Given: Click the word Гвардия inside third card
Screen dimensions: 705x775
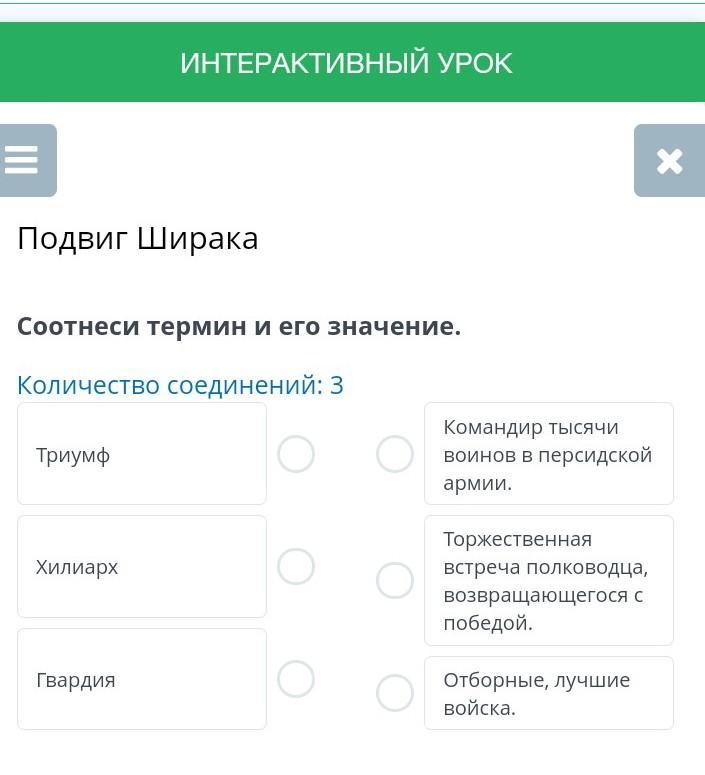Looking at the screenshot, I should pyautogui.click(x=76, y=680).
